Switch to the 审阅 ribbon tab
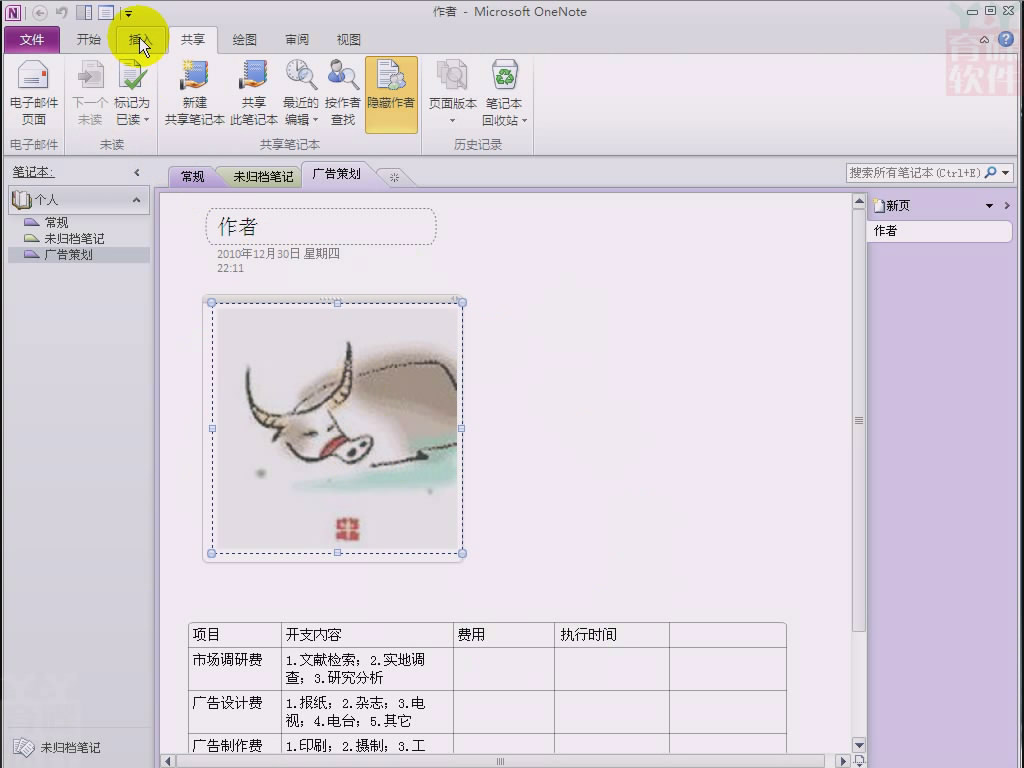The height and width of the screenshot is (768, 1024). (296, 40)
